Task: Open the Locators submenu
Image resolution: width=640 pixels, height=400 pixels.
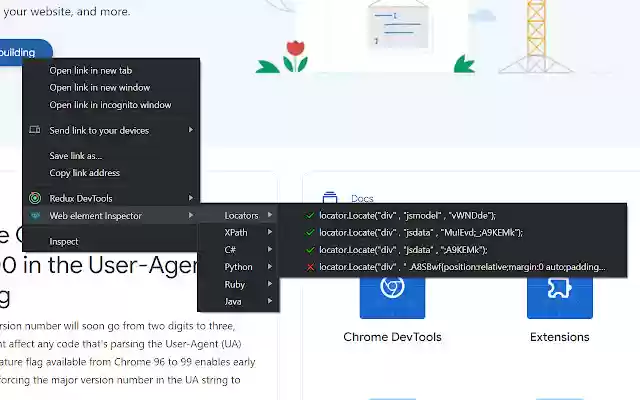Action: click(238, 216)
